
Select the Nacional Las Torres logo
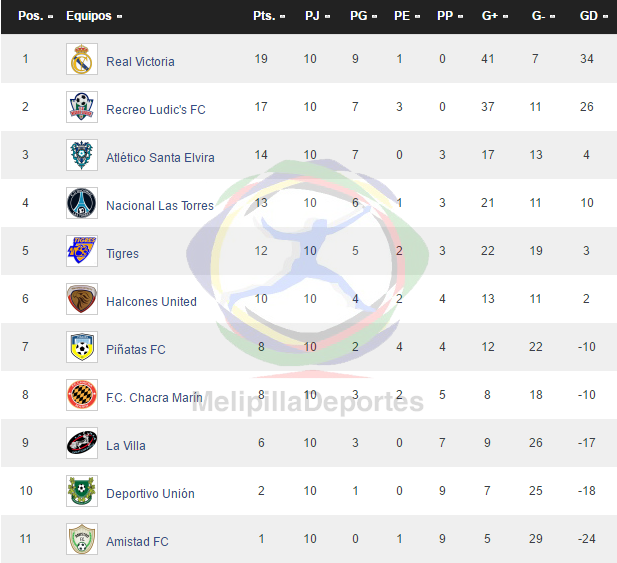[82, 203]
